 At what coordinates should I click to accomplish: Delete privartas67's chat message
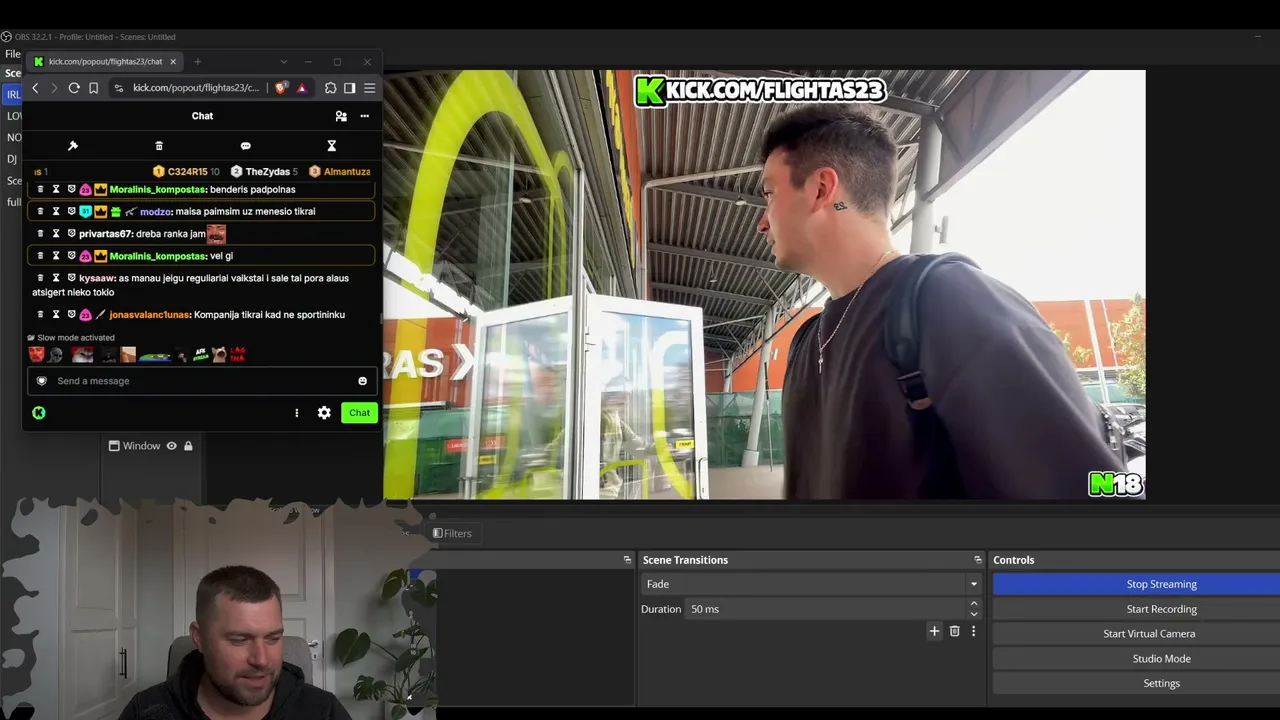(40, 234)
